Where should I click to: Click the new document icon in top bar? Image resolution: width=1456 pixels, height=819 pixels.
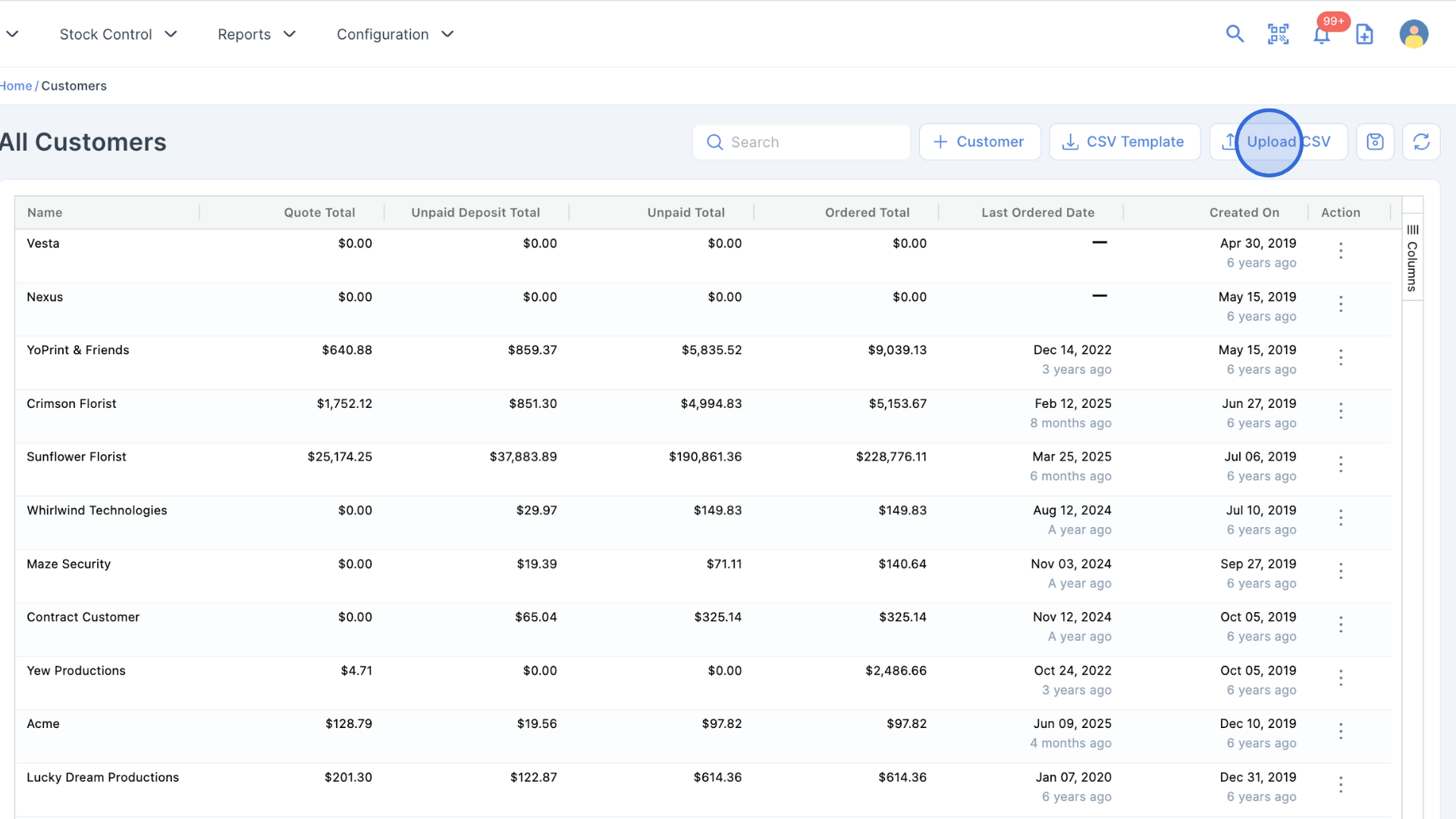(x=1364, y=34)
